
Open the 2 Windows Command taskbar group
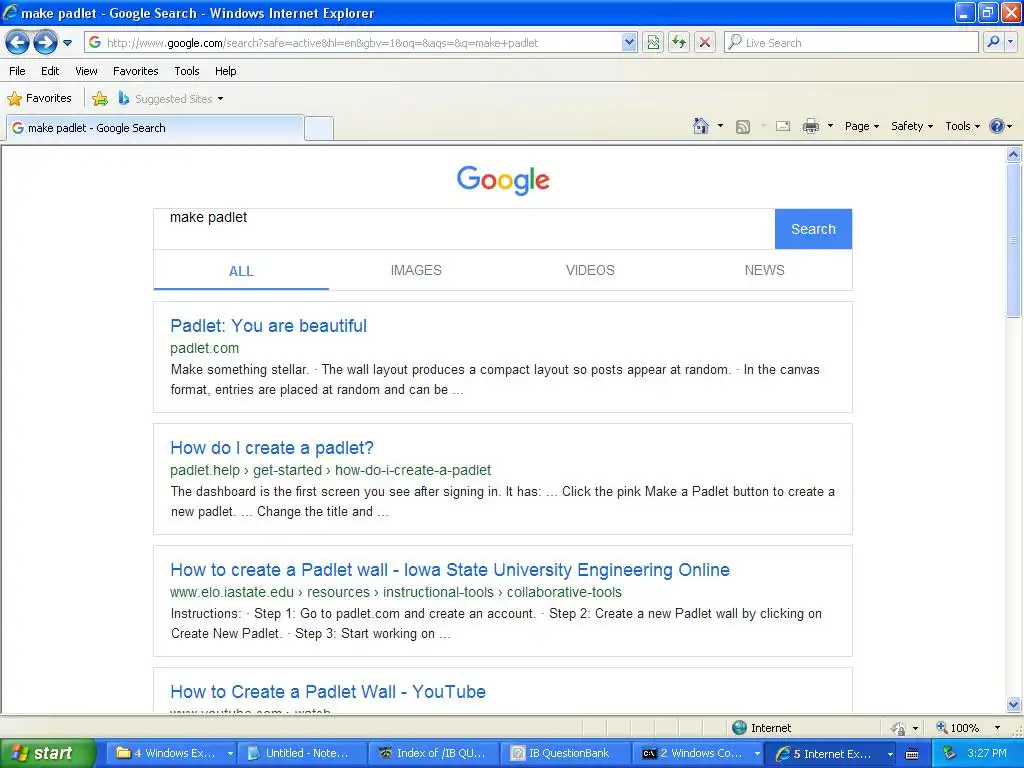point(699,753)
